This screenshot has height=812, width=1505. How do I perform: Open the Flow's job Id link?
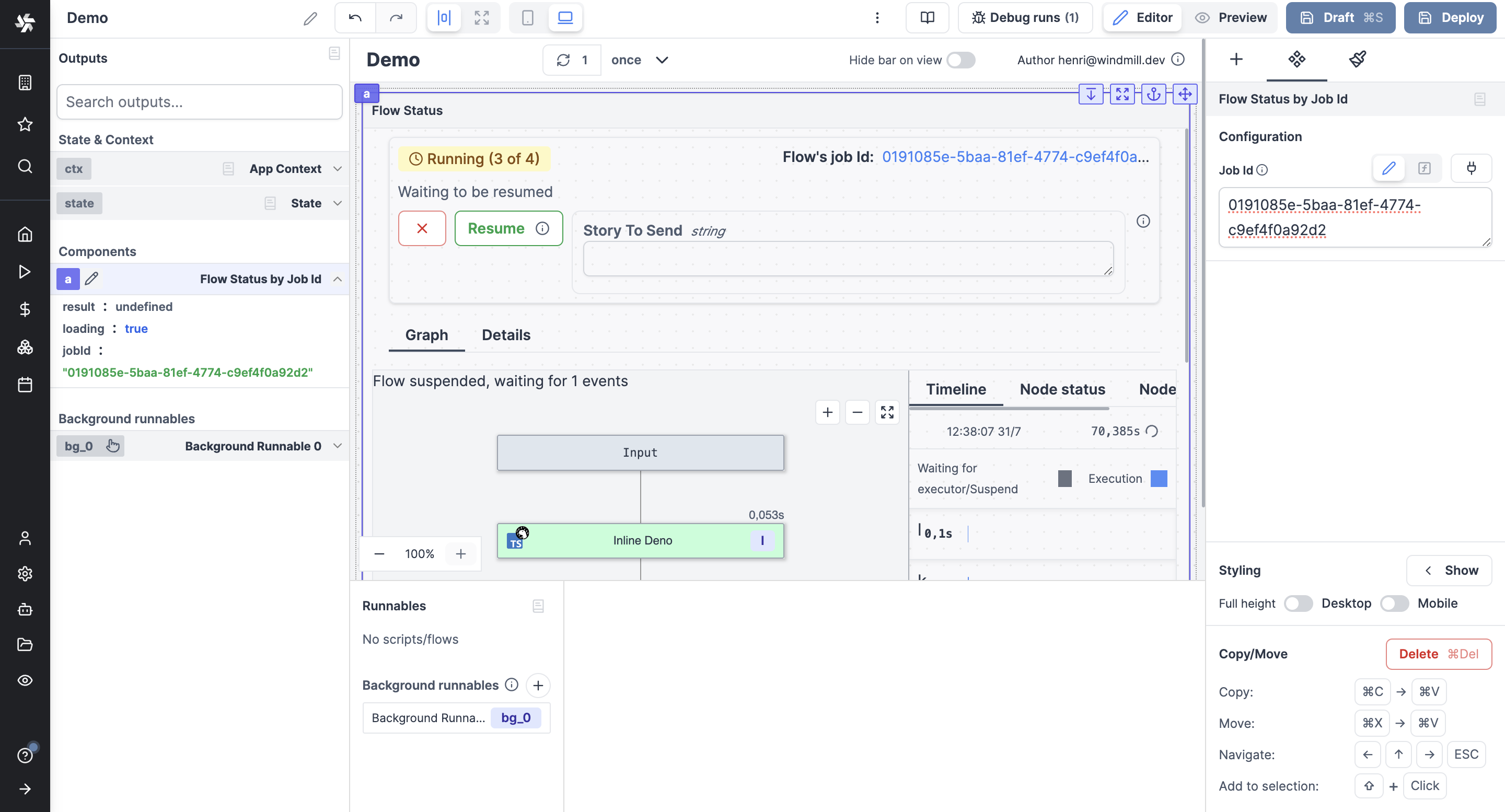1015,156
